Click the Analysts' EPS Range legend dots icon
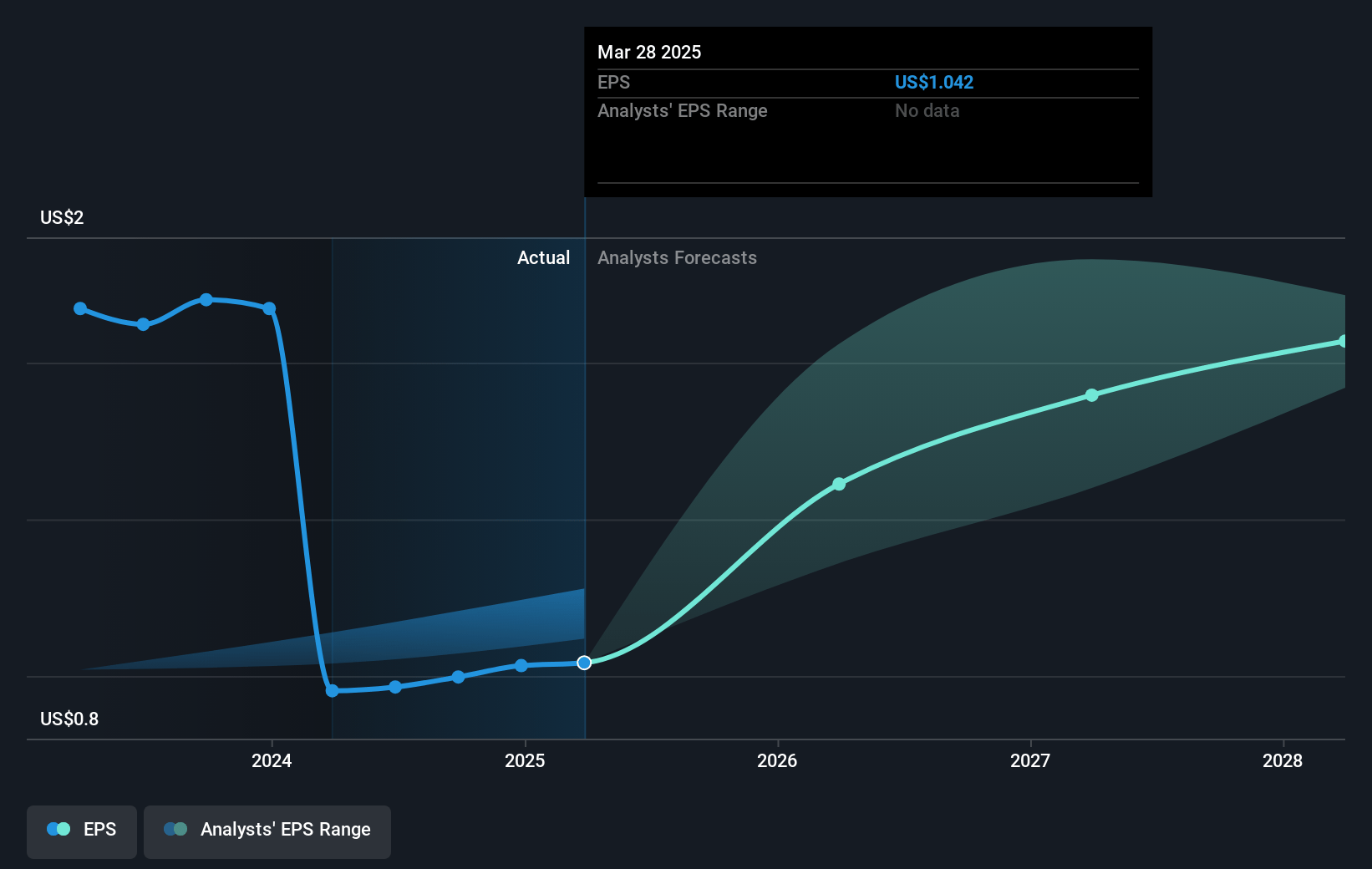The height and width of the screenshot is (869, 1372). [x=175, y=829]
